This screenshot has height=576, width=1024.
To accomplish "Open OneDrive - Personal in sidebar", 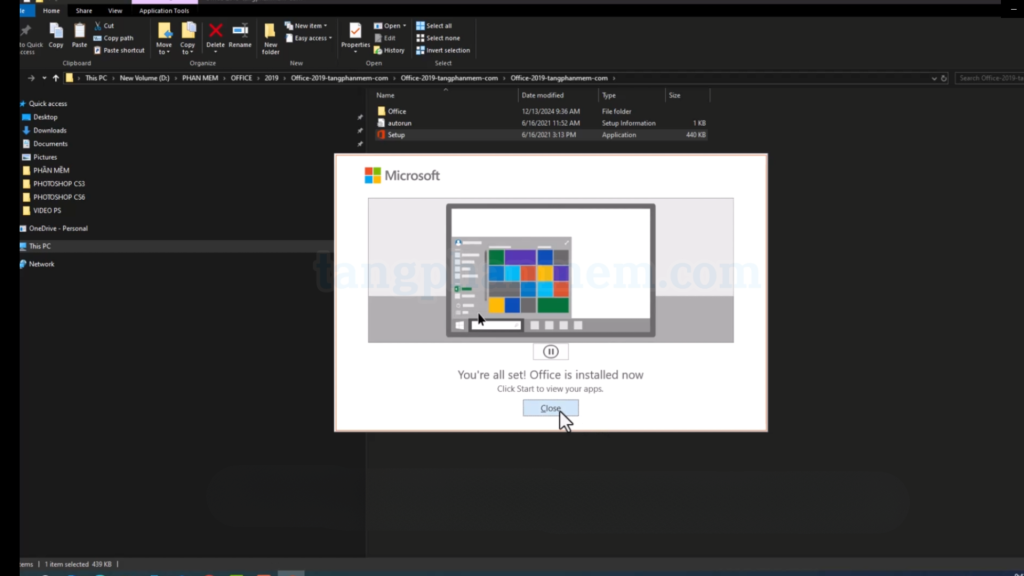I will (58, 229).
